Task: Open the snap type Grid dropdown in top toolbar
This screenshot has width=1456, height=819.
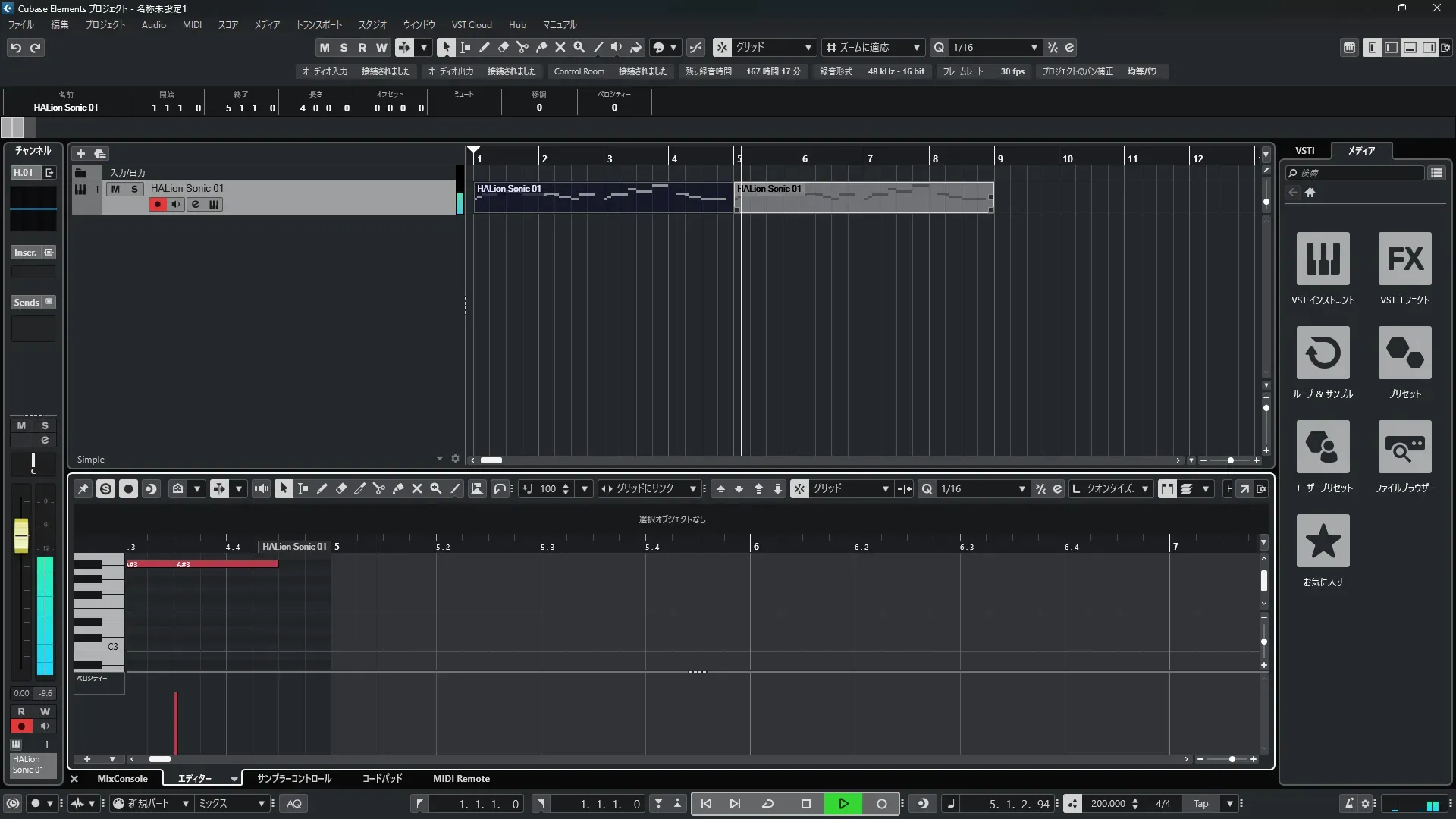Action: click(x=808, y=47)
